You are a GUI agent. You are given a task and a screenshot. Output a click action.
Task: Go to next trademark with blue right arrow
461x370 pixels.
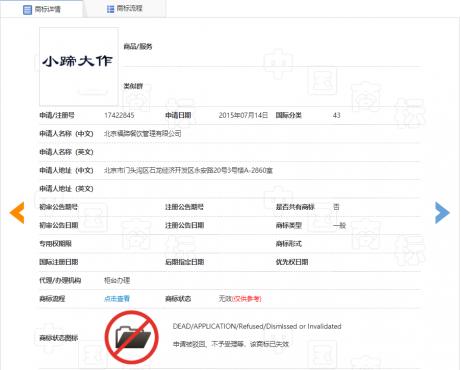(x=442, y=212)
